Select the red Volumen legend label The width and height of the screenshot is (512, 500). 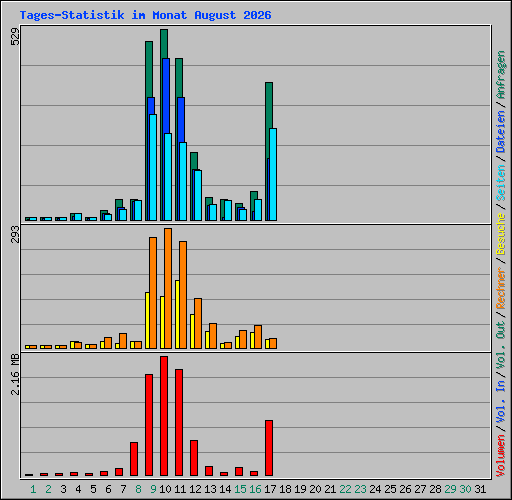tap(501, 455)
